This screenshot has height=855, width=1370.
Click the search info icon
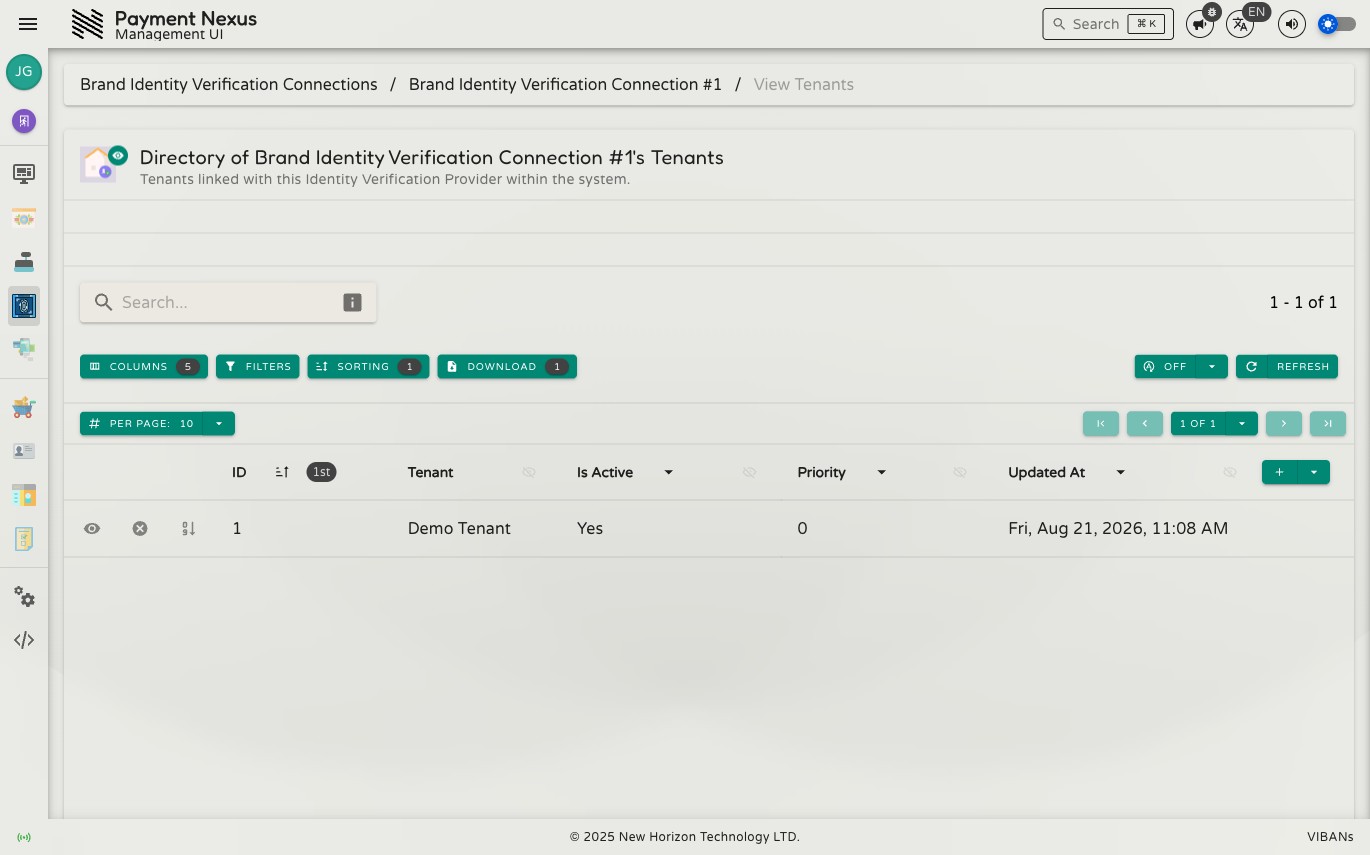coord(352,302)
